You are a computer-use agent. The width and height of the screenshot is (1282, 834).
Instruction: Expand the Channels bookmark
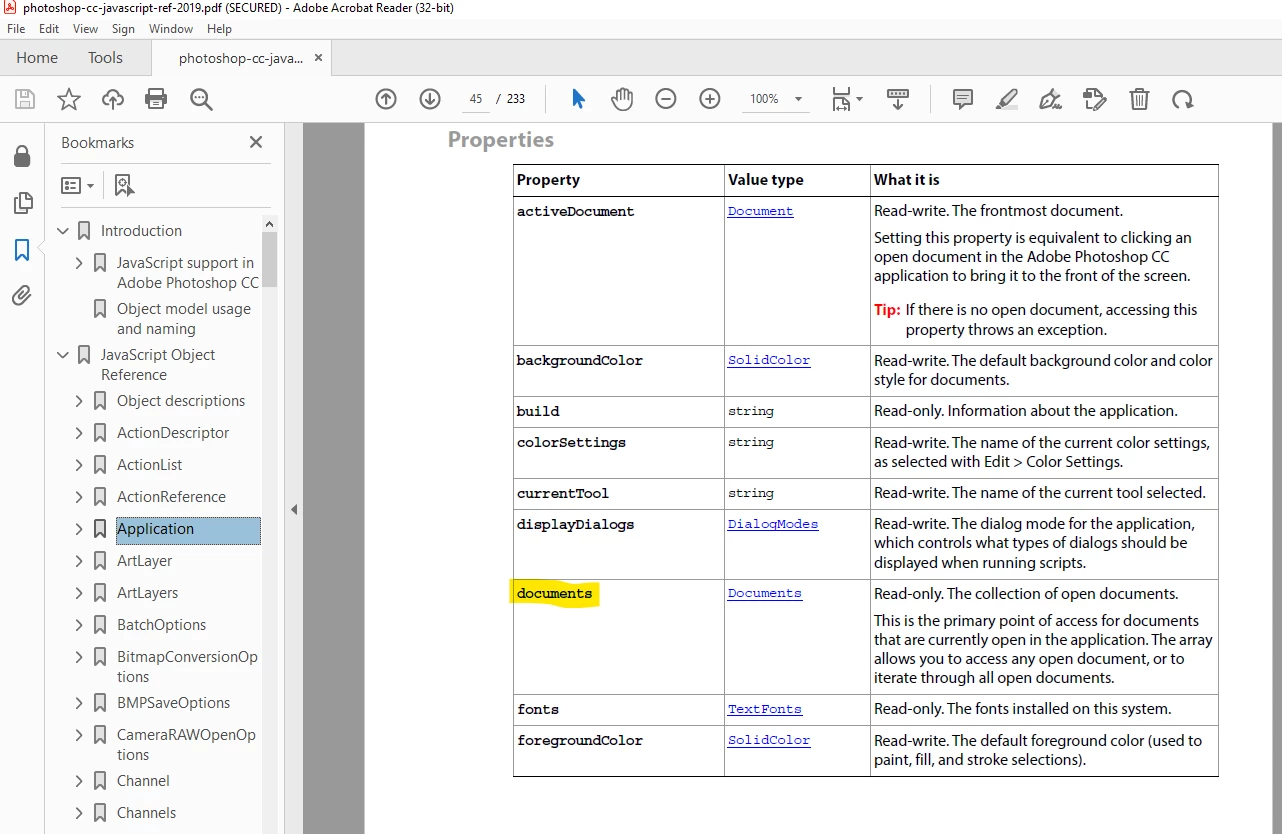80,813
